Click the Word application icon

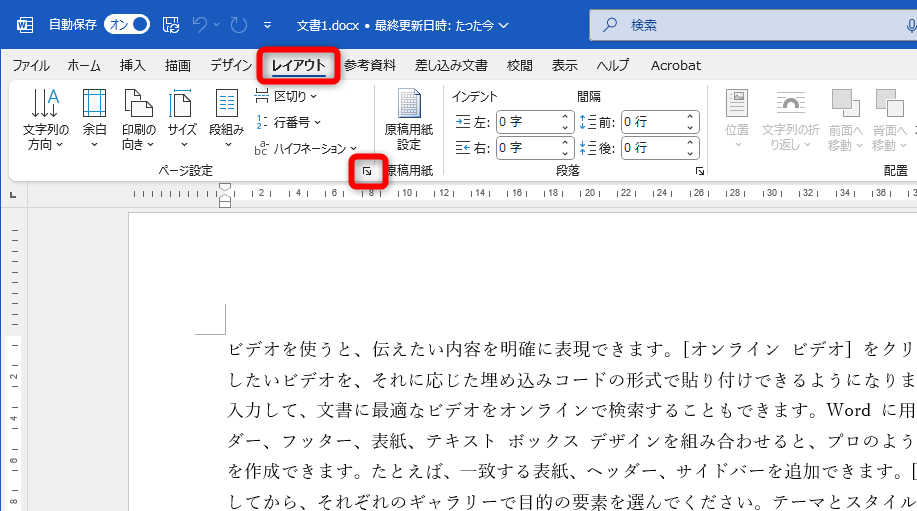point(25,25)
